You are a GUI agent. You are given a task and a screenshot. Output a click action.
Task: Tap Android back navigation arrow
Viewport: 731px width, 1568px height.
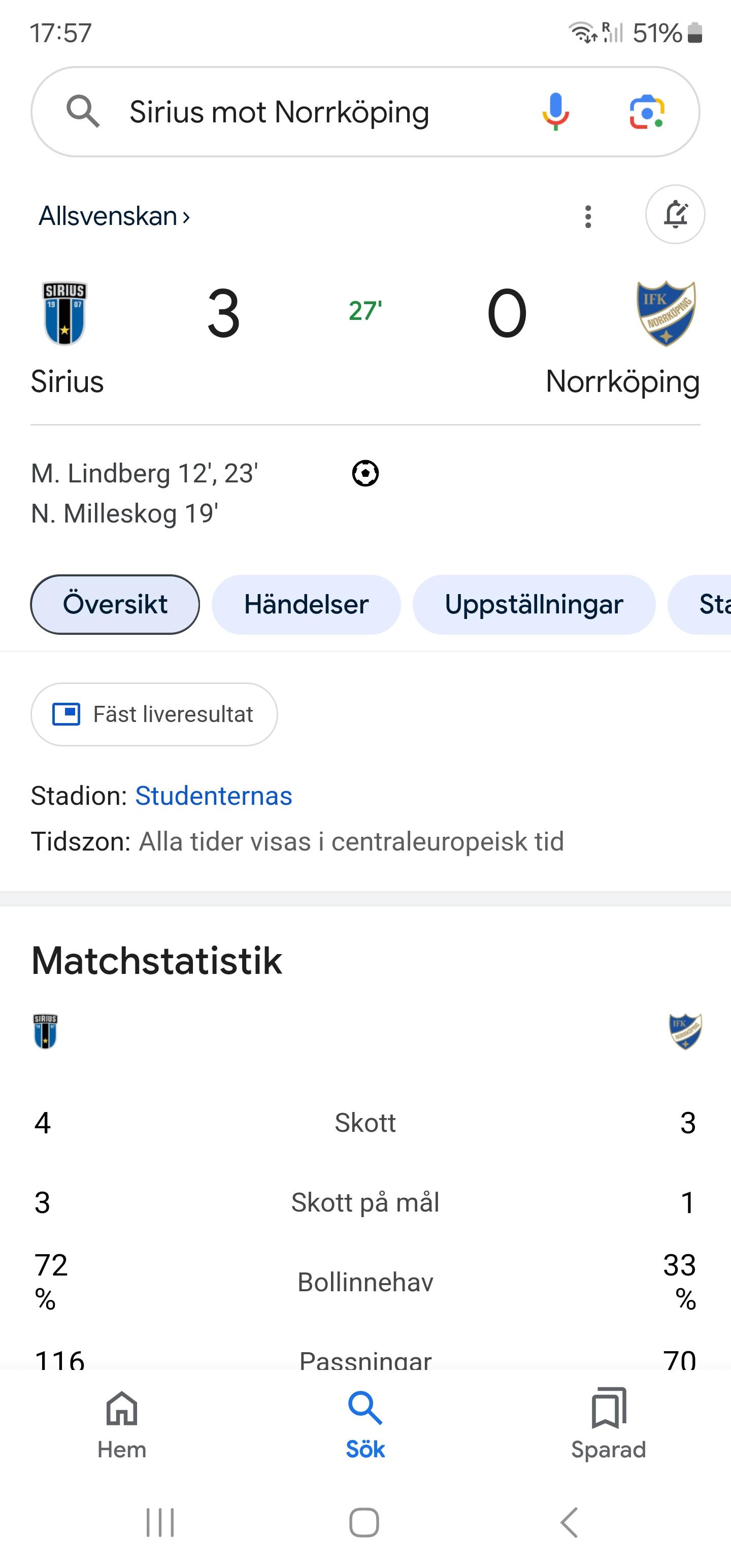pyautogui.click(x=569, y=1522)
